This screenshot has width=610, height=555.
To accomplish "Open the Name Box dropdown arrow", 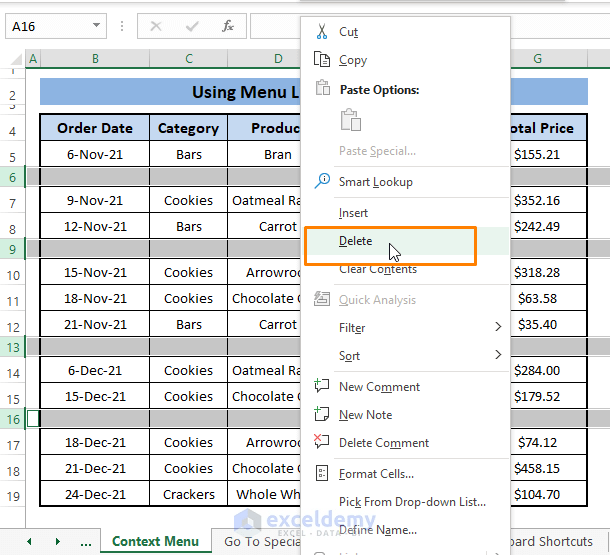I will pyautogui.click(x=96, y=26).
